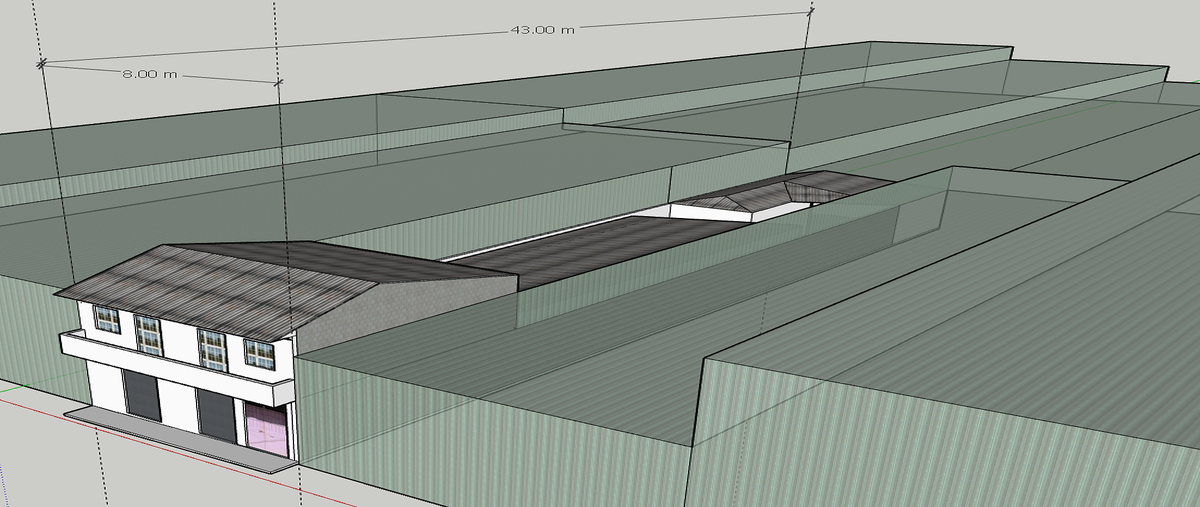Image resolution: width=1200 pixels, height=507 pixels.
Task: Select the green wall left of house
Action: 30,330
